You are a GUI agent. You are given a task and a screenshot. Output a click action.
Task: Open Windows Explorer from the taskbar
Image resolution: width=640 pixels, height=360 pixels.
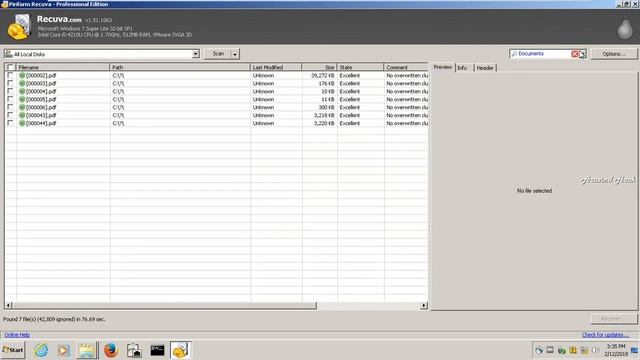coord(87,350)
